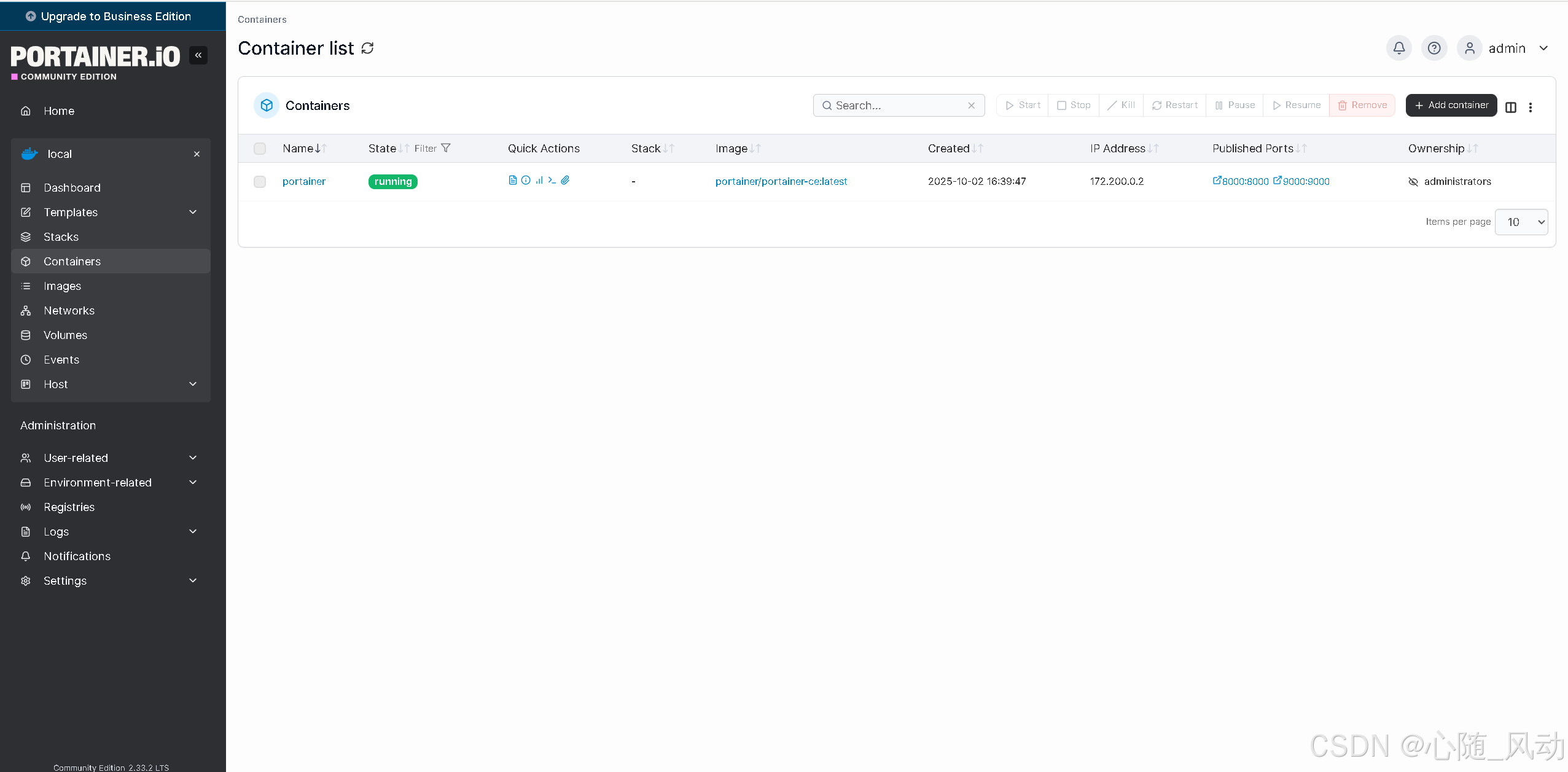Open the State column Filter toggle
This screenshot has width=1568, height=772.
tap(432, 148)
